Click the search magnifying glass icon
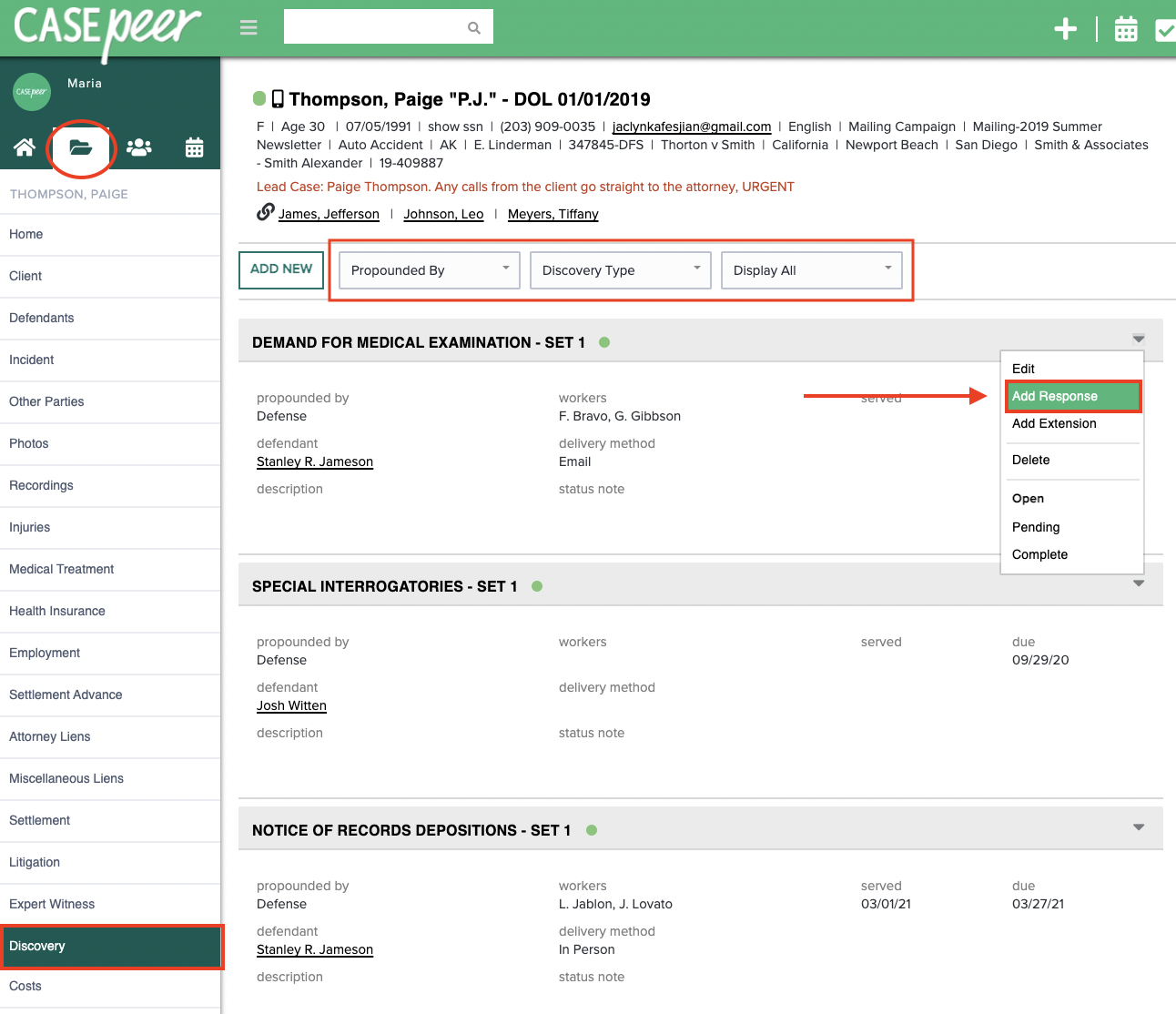1176x1014 pixels. click(473, 26)
